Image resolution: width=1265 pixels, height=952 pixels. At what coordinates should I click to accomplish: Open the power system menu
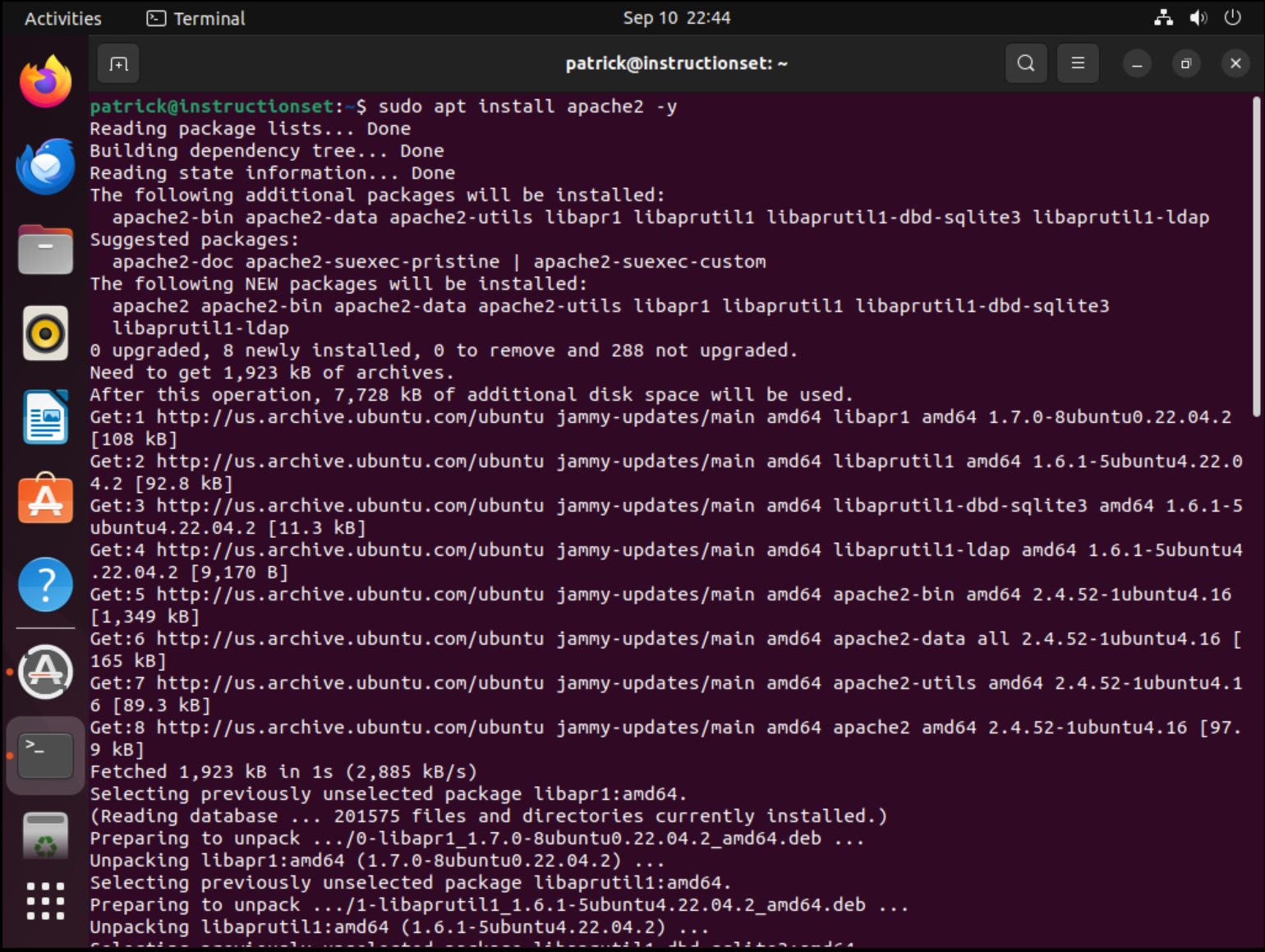point(1232,18)
